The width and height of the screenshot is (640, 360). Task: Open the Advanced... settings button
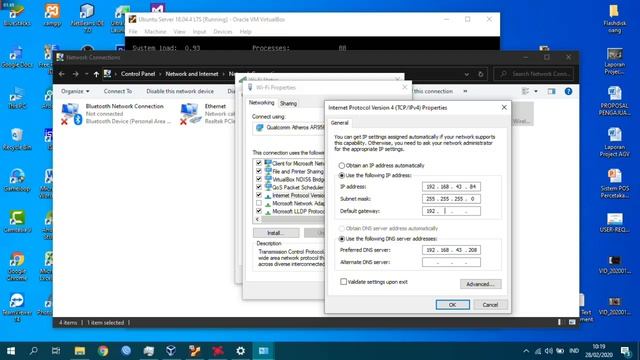click(480, 284)
